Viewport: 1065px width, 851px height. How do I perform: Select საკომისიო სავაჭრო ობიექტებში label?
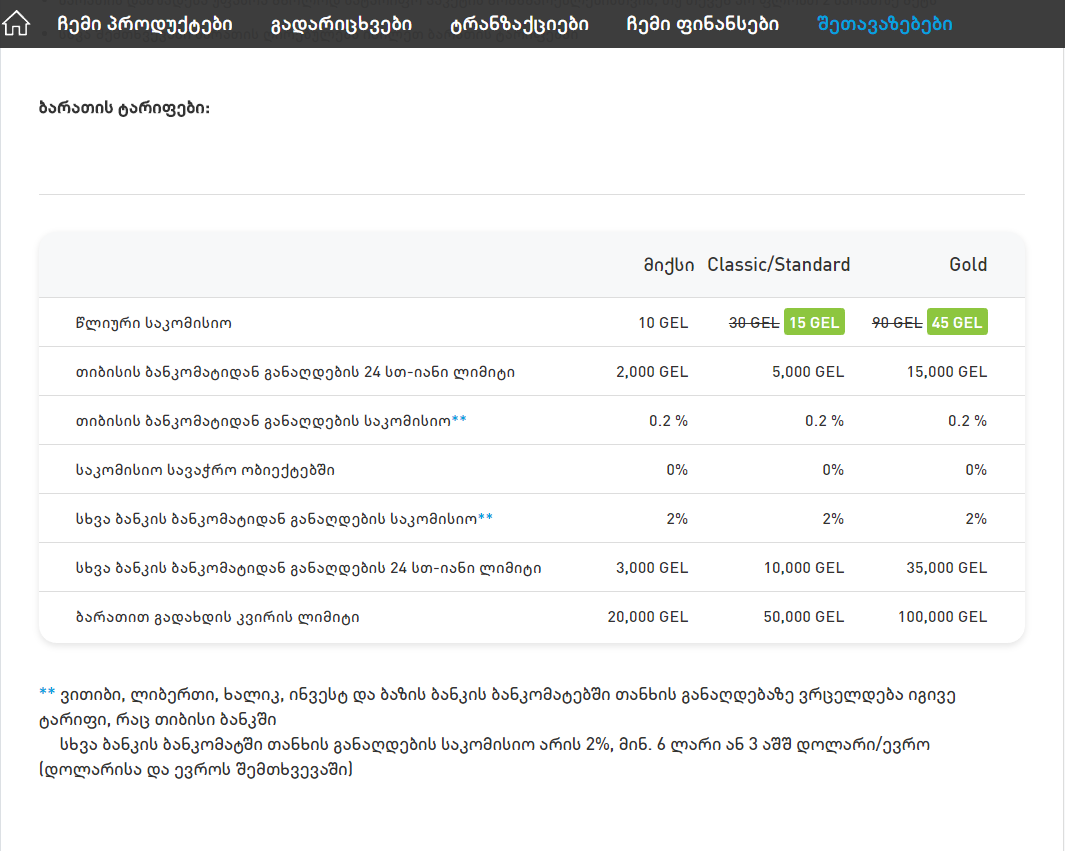click(x=205, y=470)
